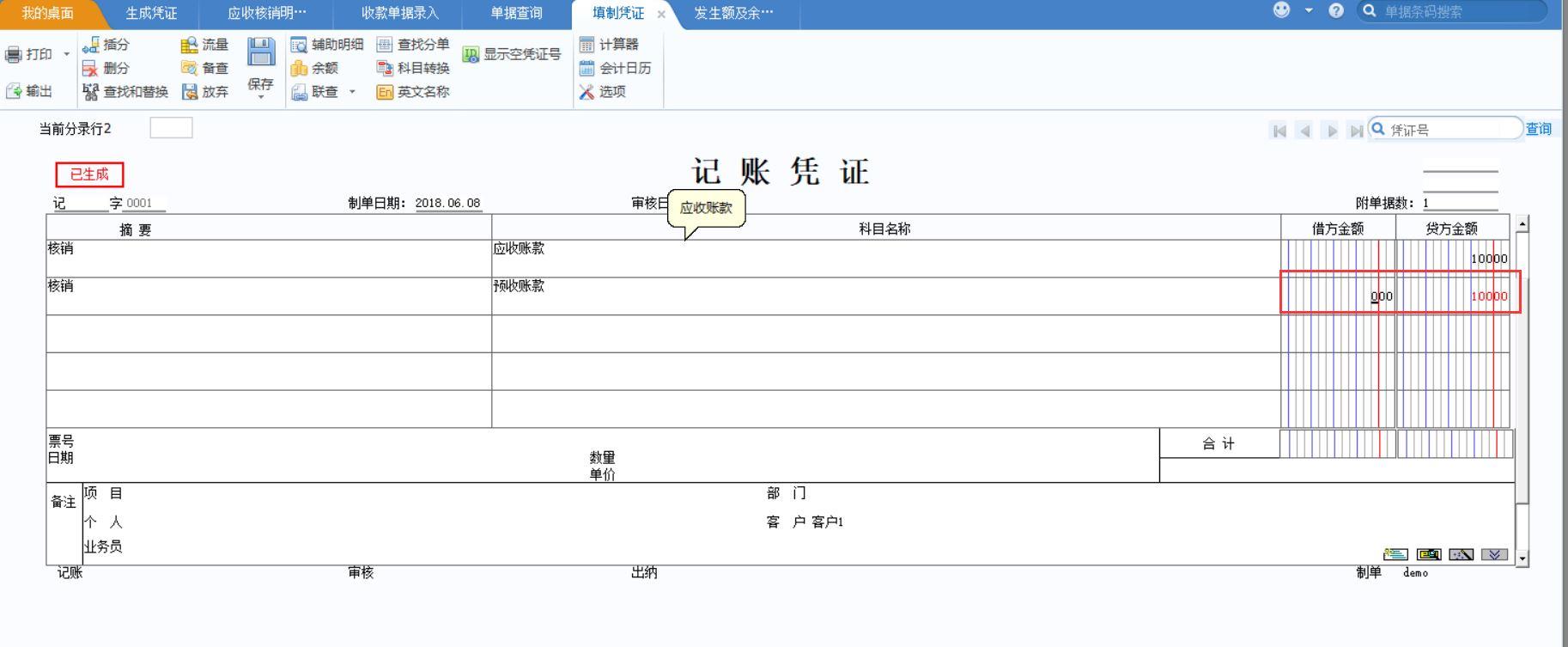The width and height of the screenshot is (1568, 647).
Task: Click the 查询 link
Action: (1538, 129)
